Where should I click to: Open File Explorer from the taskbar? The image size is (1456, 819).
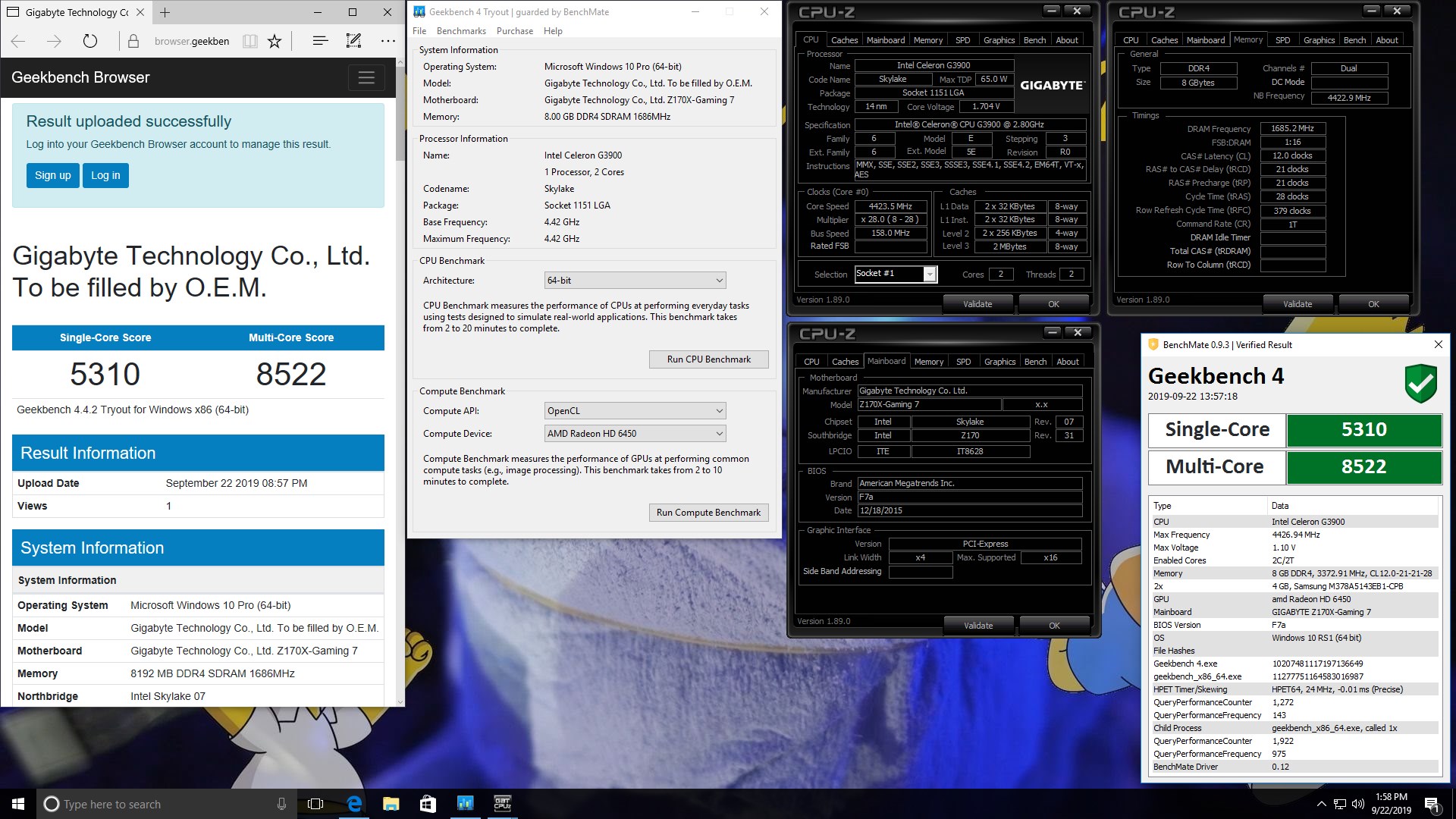(x=391, y=804)
